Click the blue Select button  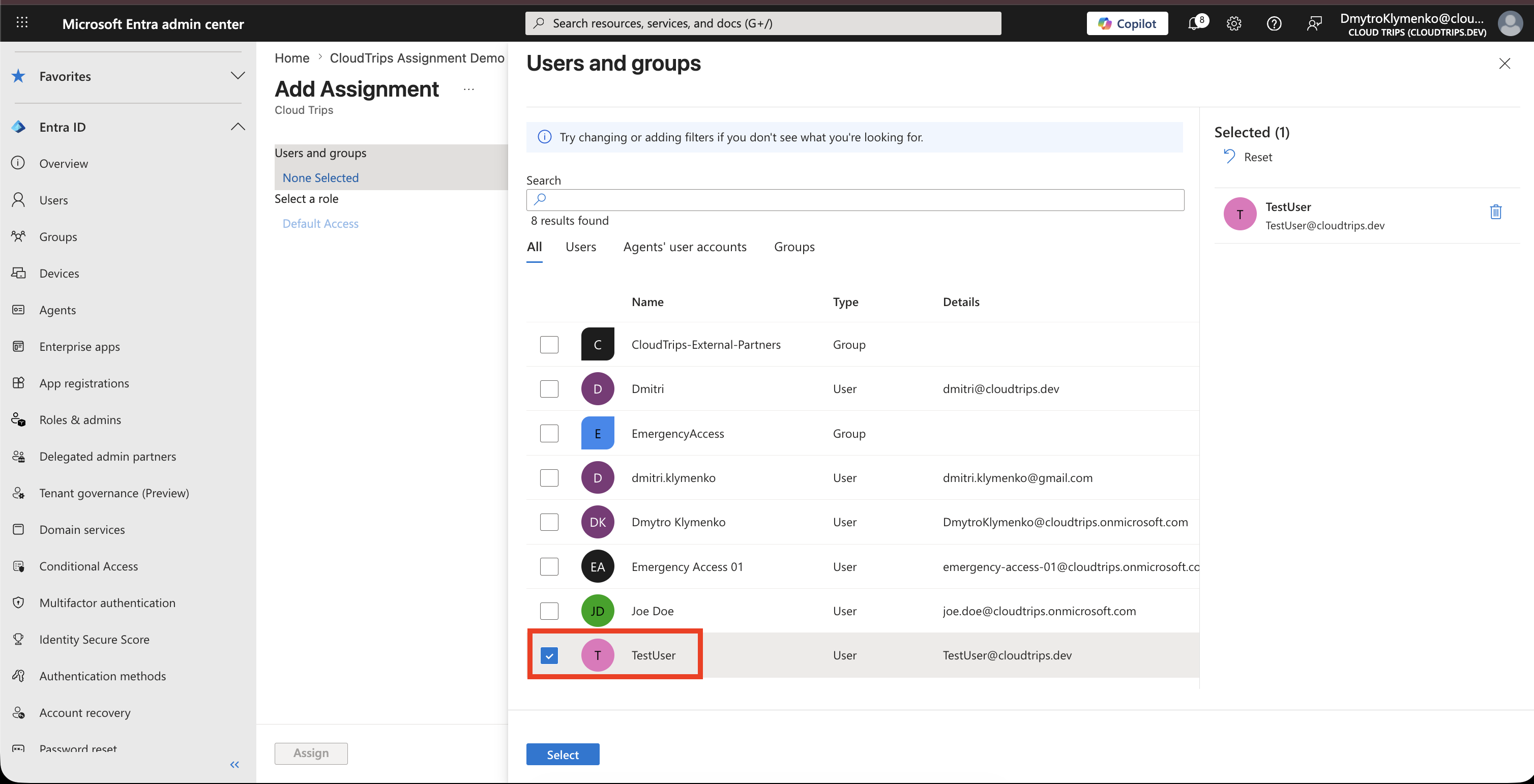click(x=562, y=754)
